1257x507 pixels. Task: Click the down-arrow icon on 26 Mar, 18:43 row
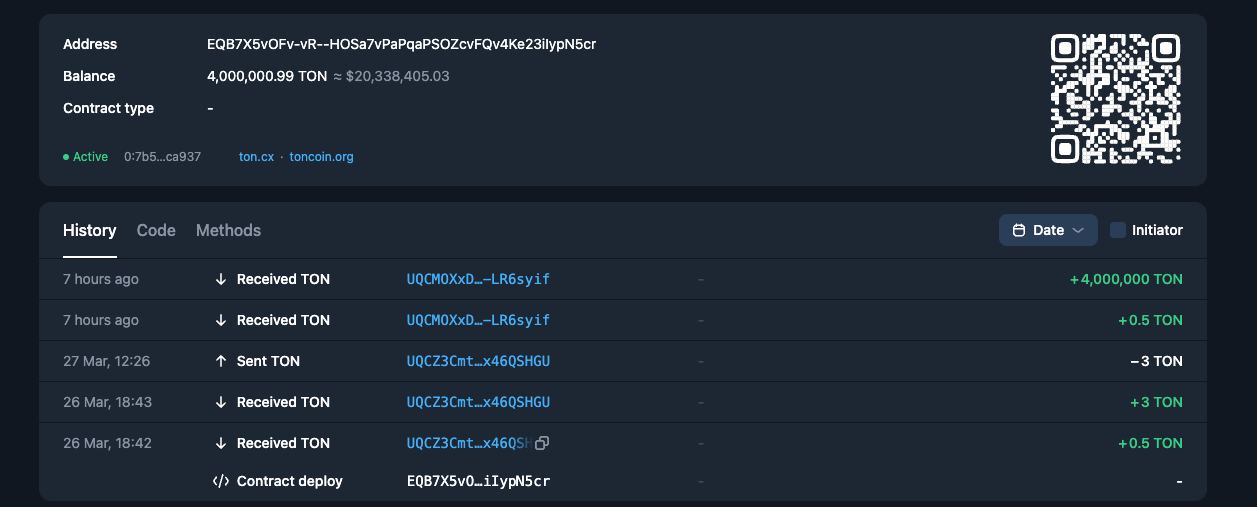pyautogui.click(x=221, y=402)
